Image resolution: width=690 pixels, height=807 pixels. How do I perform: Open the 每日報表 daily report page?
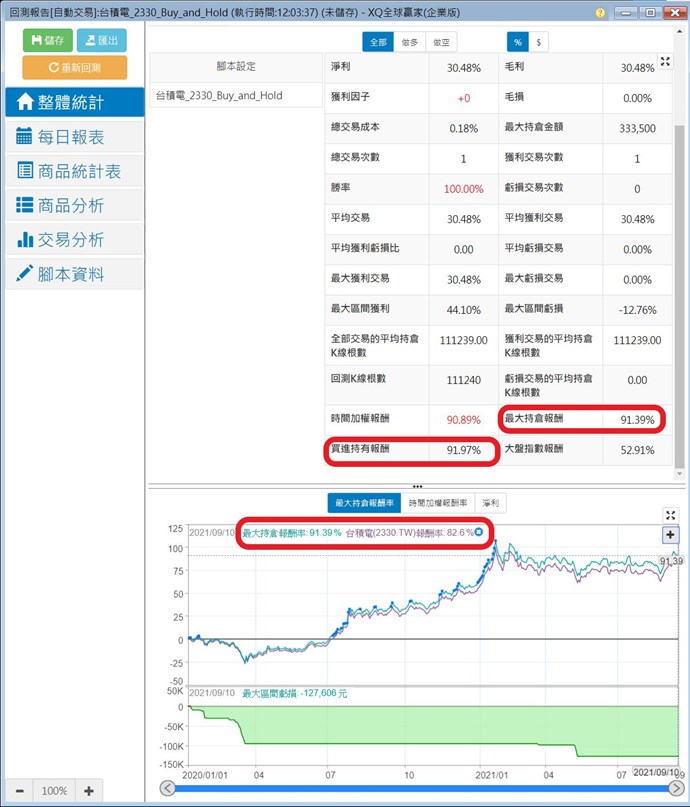pos(73,137)
